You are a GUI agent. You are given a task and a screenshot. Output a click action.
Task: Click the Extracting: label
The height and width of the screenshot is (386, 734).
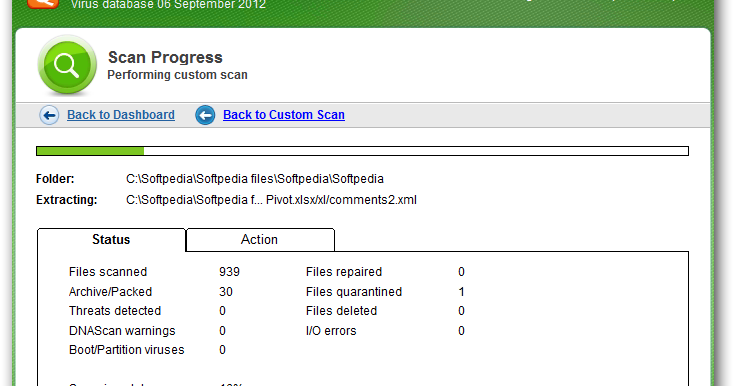coord(66,200)
